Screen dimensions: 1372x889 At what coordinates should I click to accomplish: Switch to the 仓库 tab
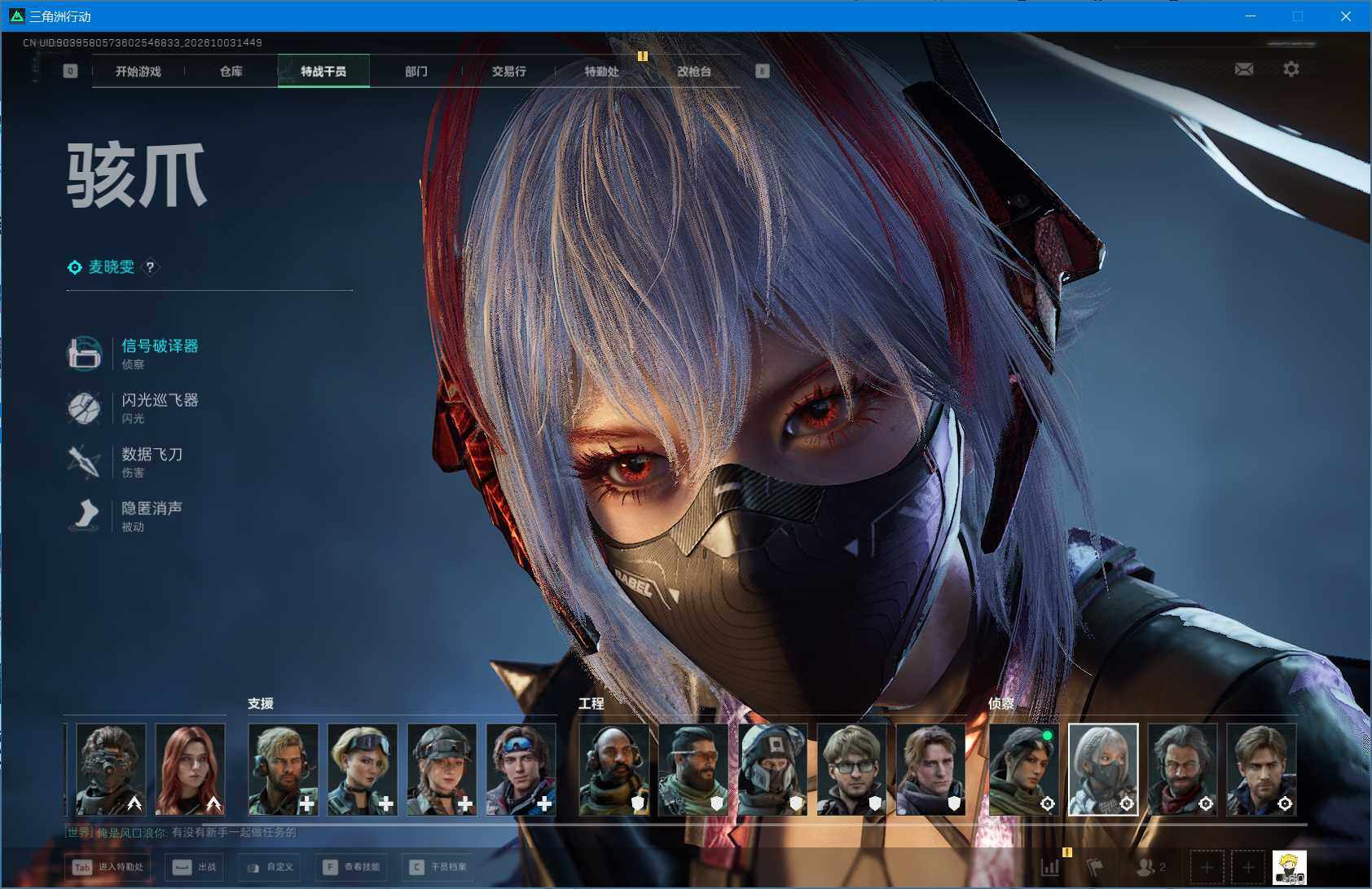231,71
